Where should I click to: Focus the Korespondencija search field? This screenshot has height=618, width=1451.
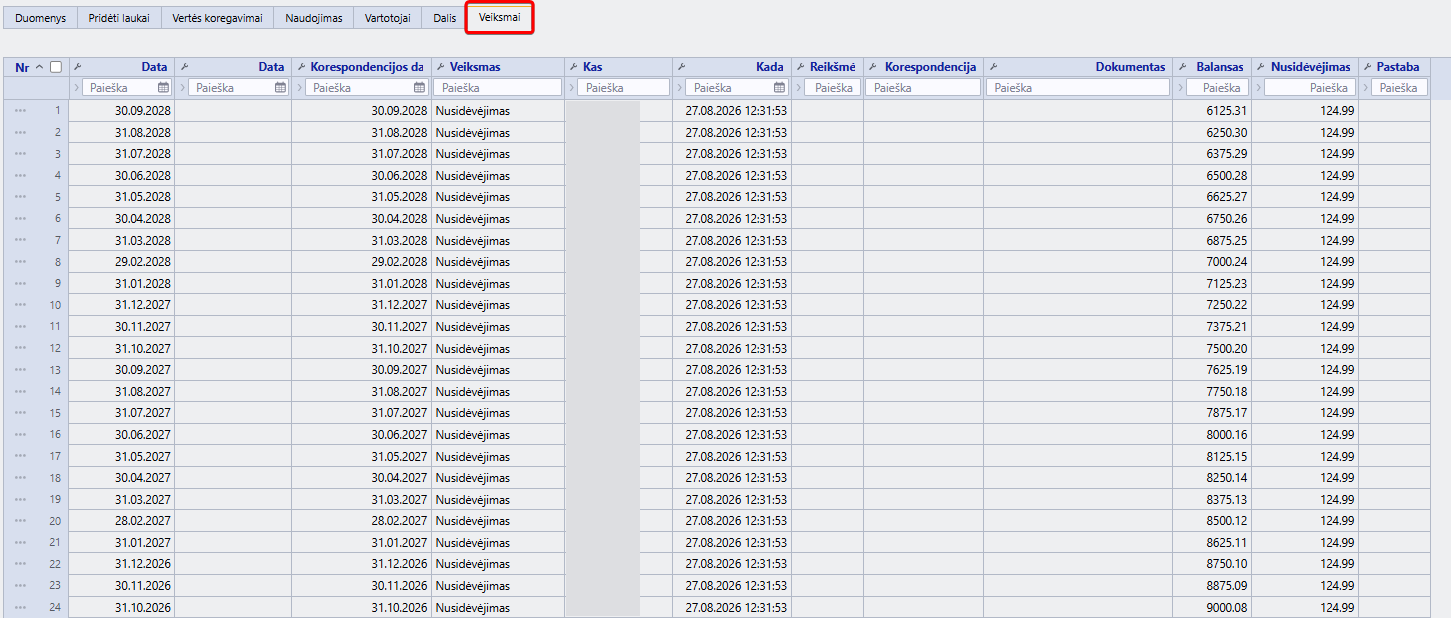click(923, 88)
